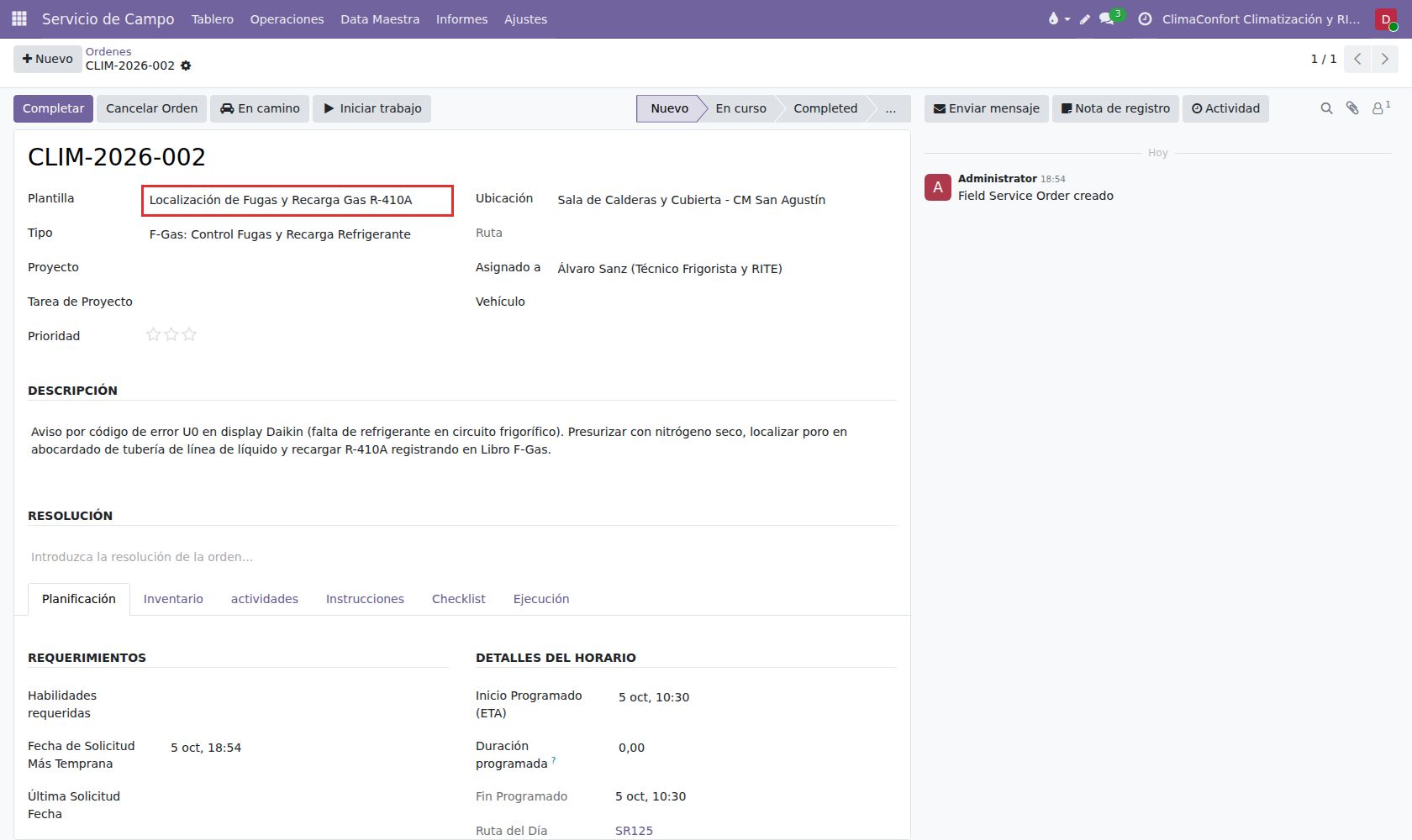Screen dimensions: 1412x840
Task: Switch to the Checklist tab
Action: tap(459, 599)
